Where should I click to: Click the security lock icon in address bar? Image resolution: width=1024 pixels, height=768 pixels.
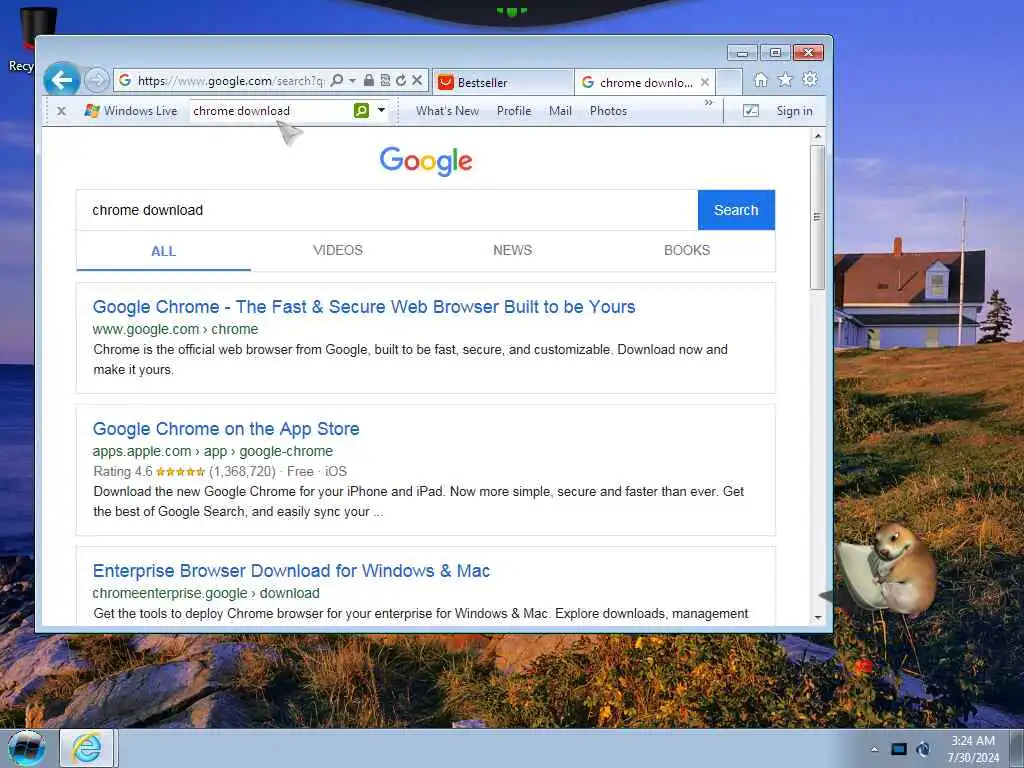click(x=368, y=80)
